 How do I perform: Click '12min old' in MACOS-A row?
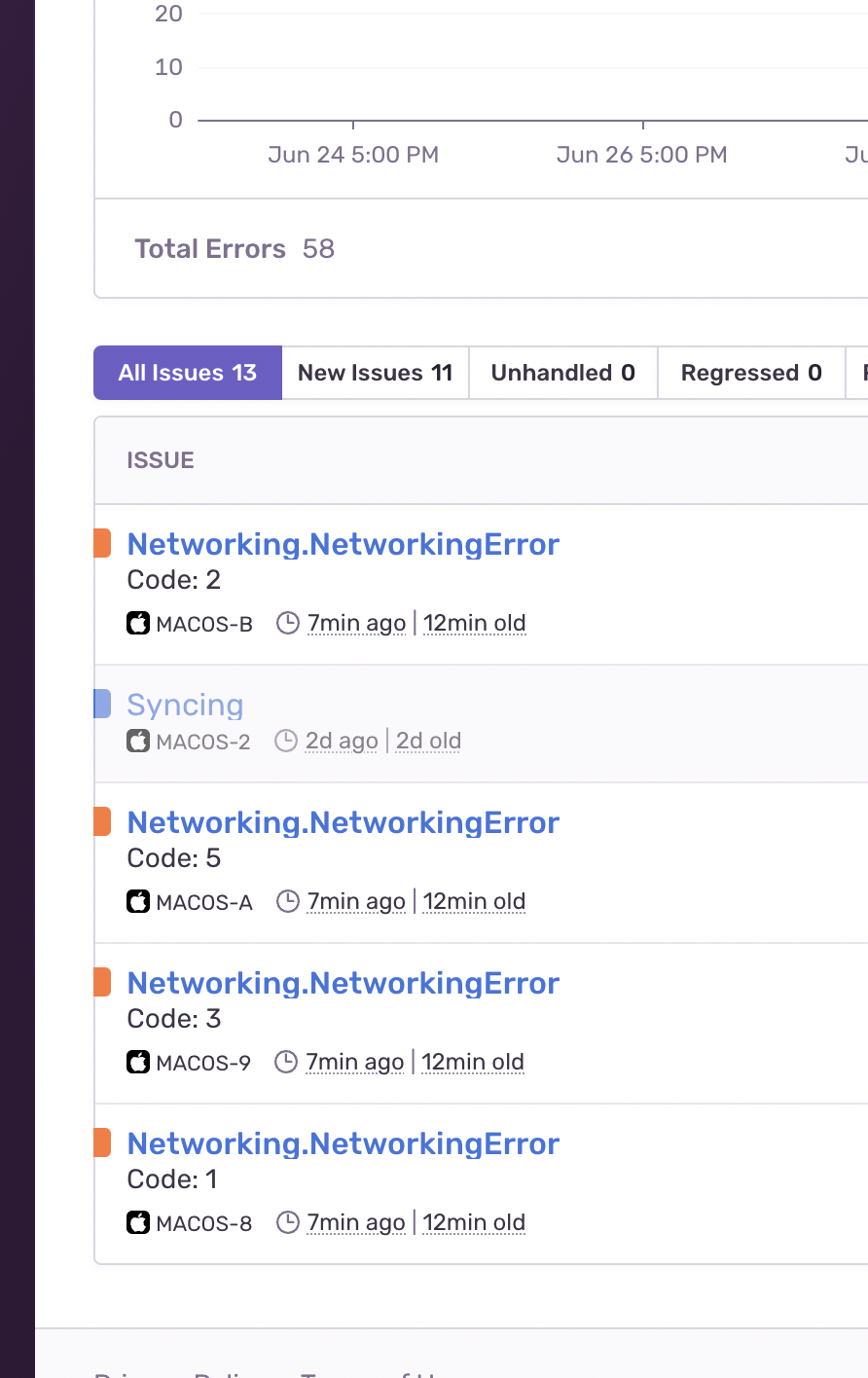[x=475, y=901]
